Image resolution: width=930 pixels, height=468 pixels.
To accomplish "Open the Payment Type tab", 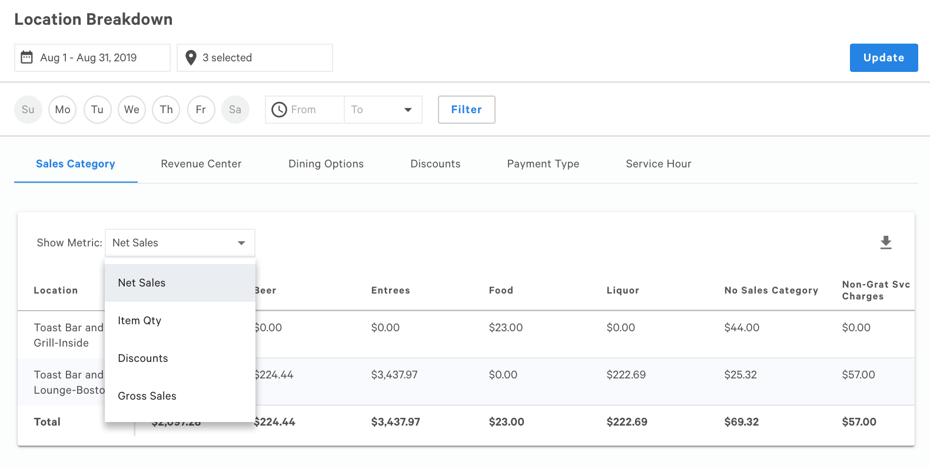I will pyautogui.click(x=543, y=164).
